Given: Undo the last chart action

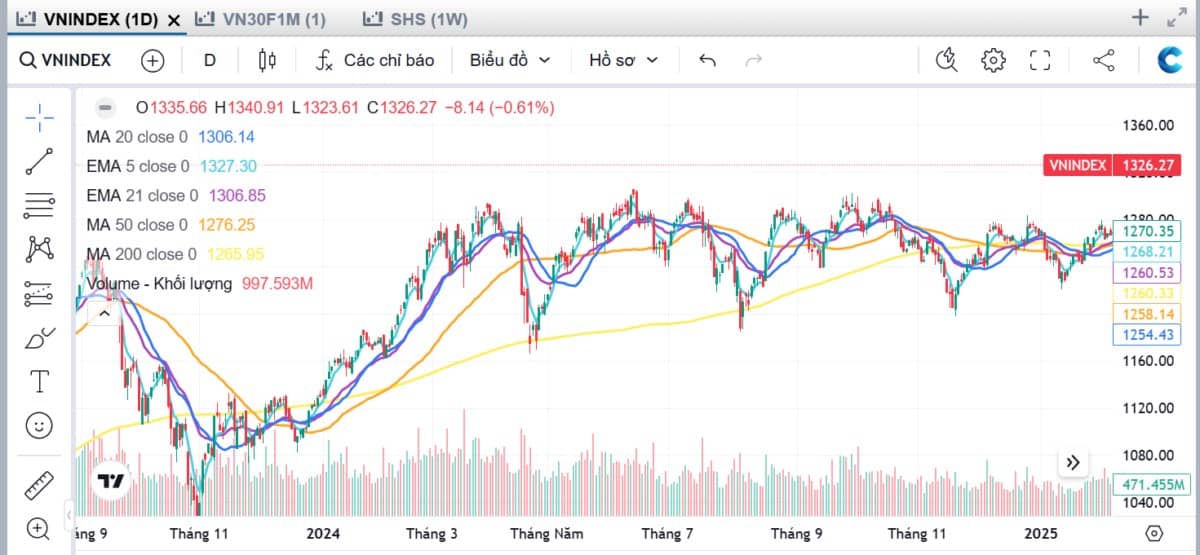Looking at the screenshot, I should [707, 60].
